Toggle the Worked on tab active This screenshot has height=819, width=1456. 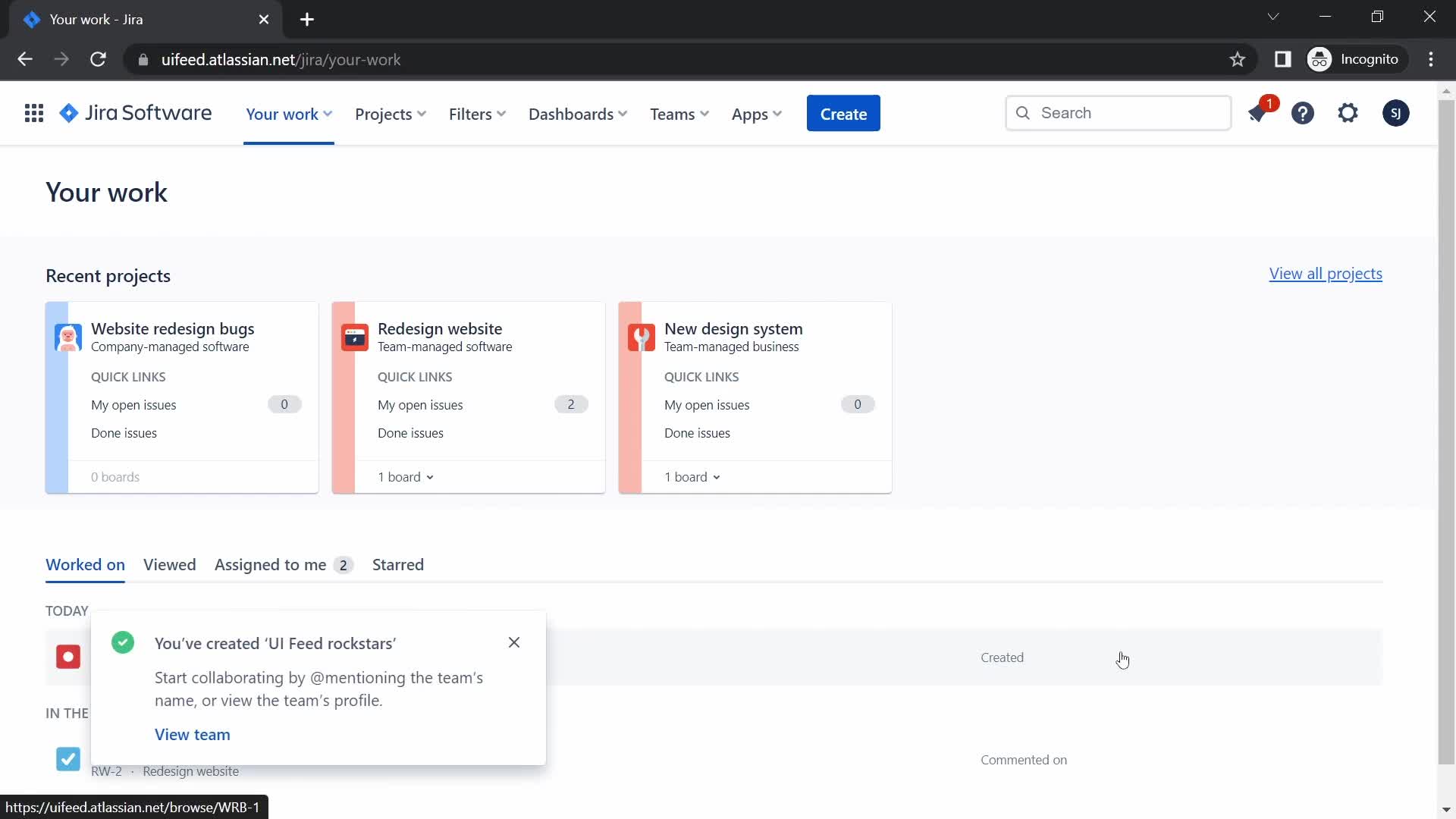(85, 564)
